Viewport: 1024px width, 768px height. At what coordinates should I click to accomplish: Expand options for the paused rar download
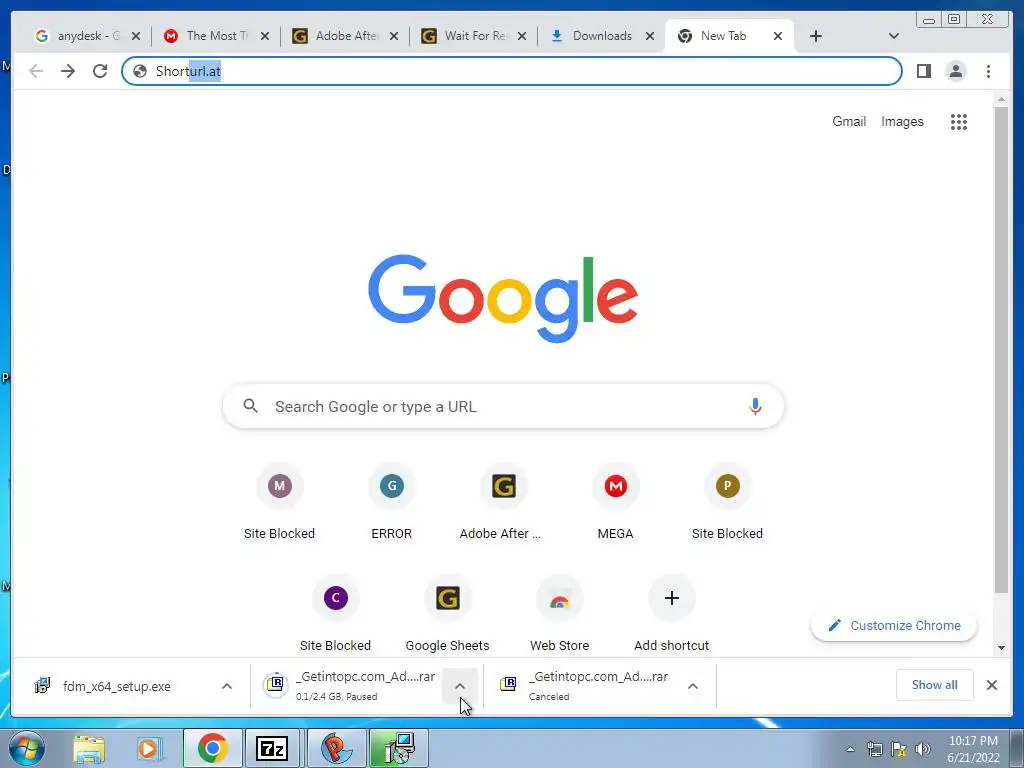tap(460, 686)
